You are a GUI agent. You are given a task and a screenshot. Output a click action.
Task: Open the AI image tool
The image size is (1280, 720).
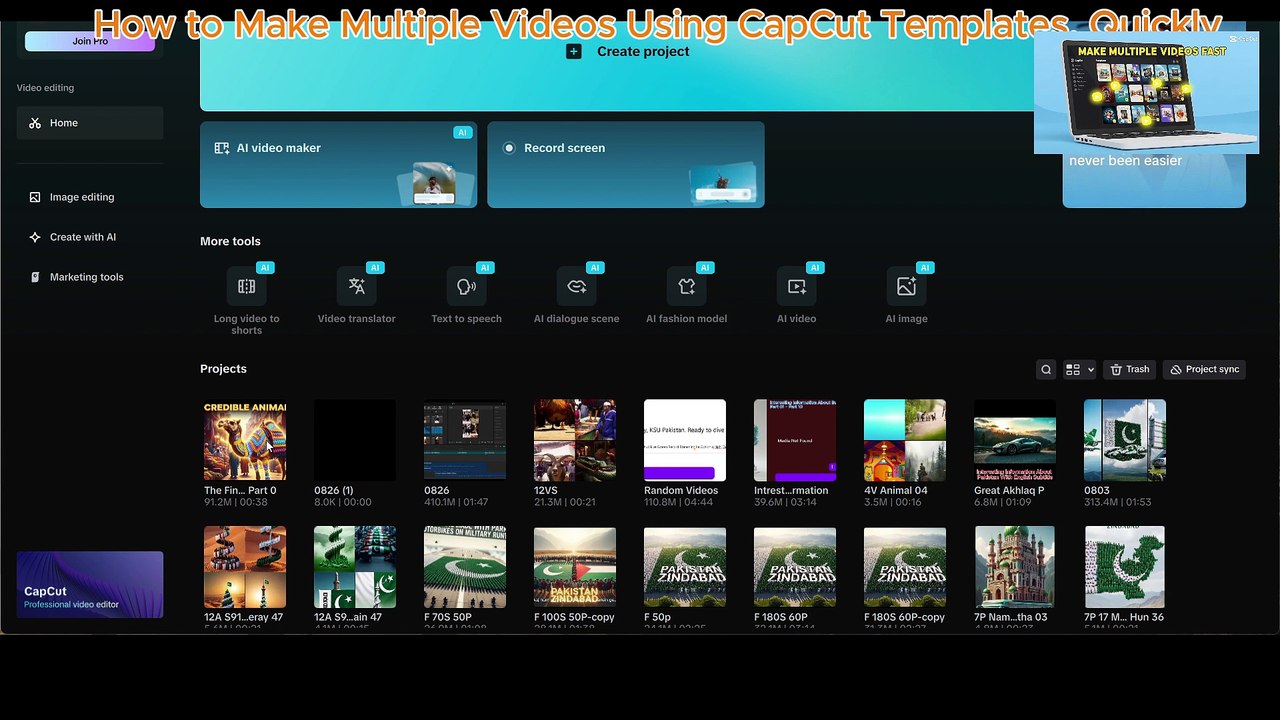(x=906, y=295)
